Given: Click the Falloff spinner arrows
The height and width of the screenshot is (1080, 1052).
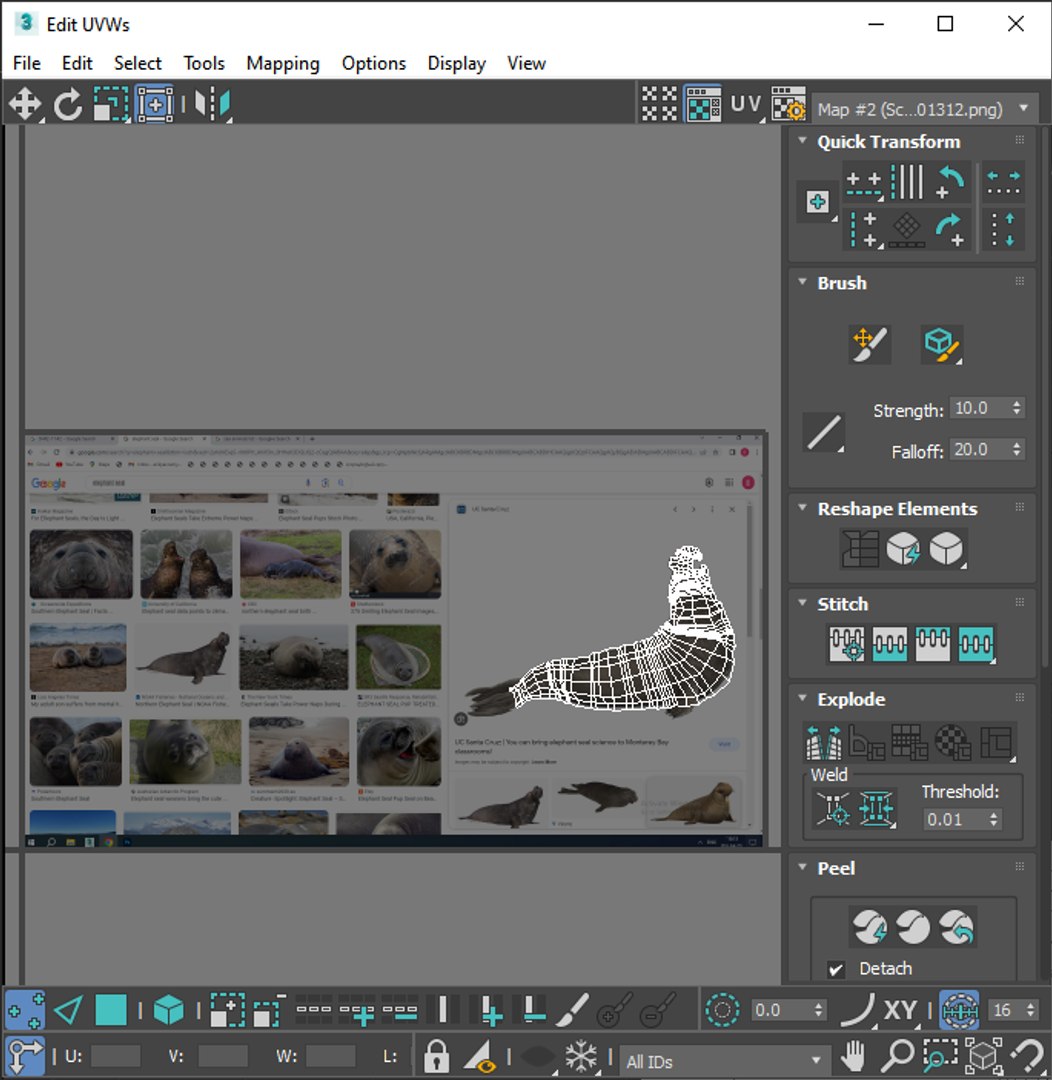Looking at the screenshot, I should pos(1017,450).
